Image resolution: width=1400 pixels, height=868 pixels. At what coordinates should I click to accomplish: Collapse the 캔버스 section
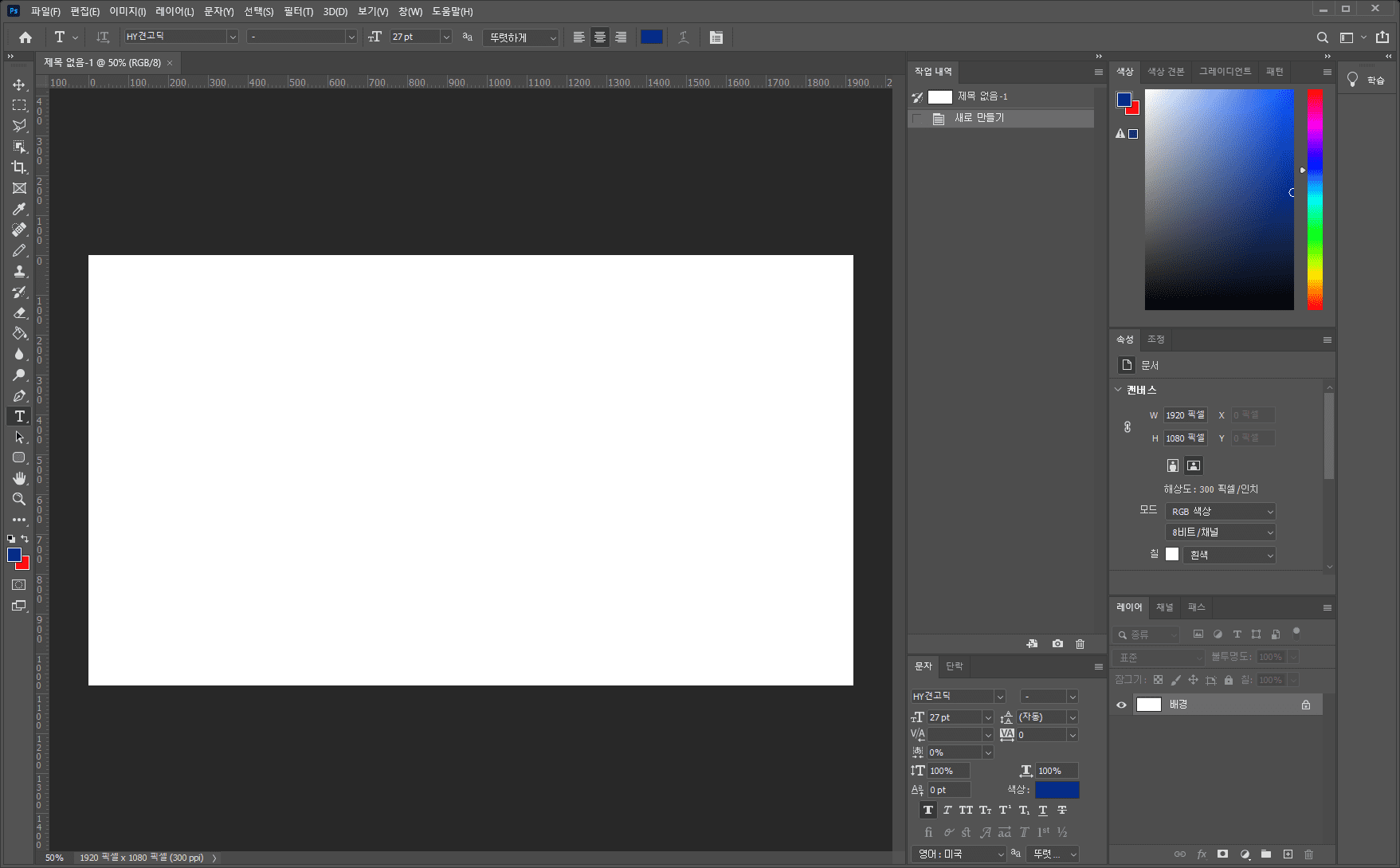pos(1118,390)
